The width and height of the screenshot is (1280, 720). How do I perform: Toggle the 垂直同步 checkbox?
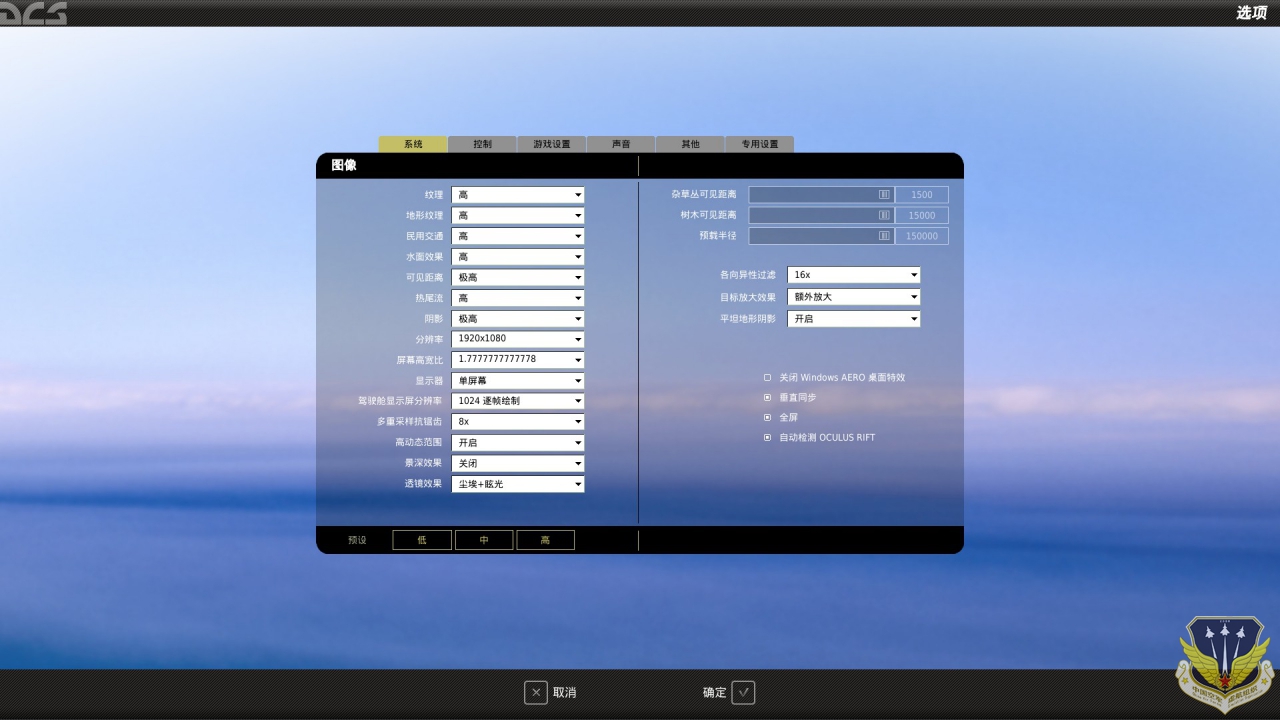point(768,398)
